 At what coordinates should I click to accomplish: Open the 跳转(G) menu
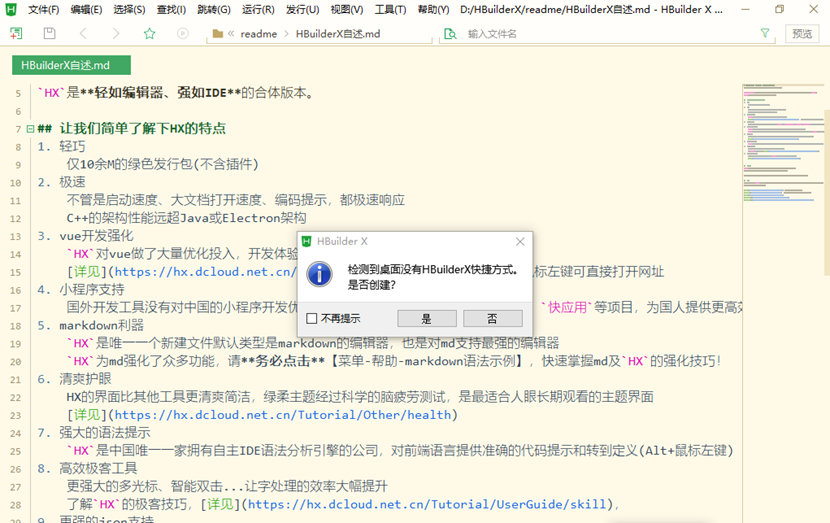(214, 10)
